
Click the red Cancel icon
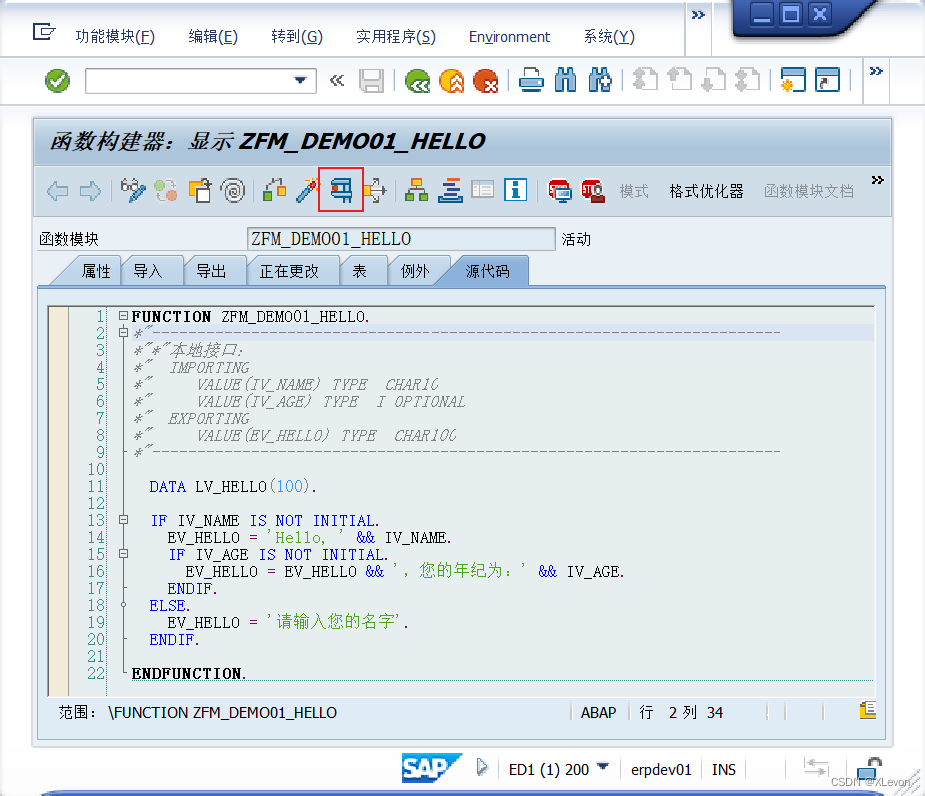pos(486,80)
